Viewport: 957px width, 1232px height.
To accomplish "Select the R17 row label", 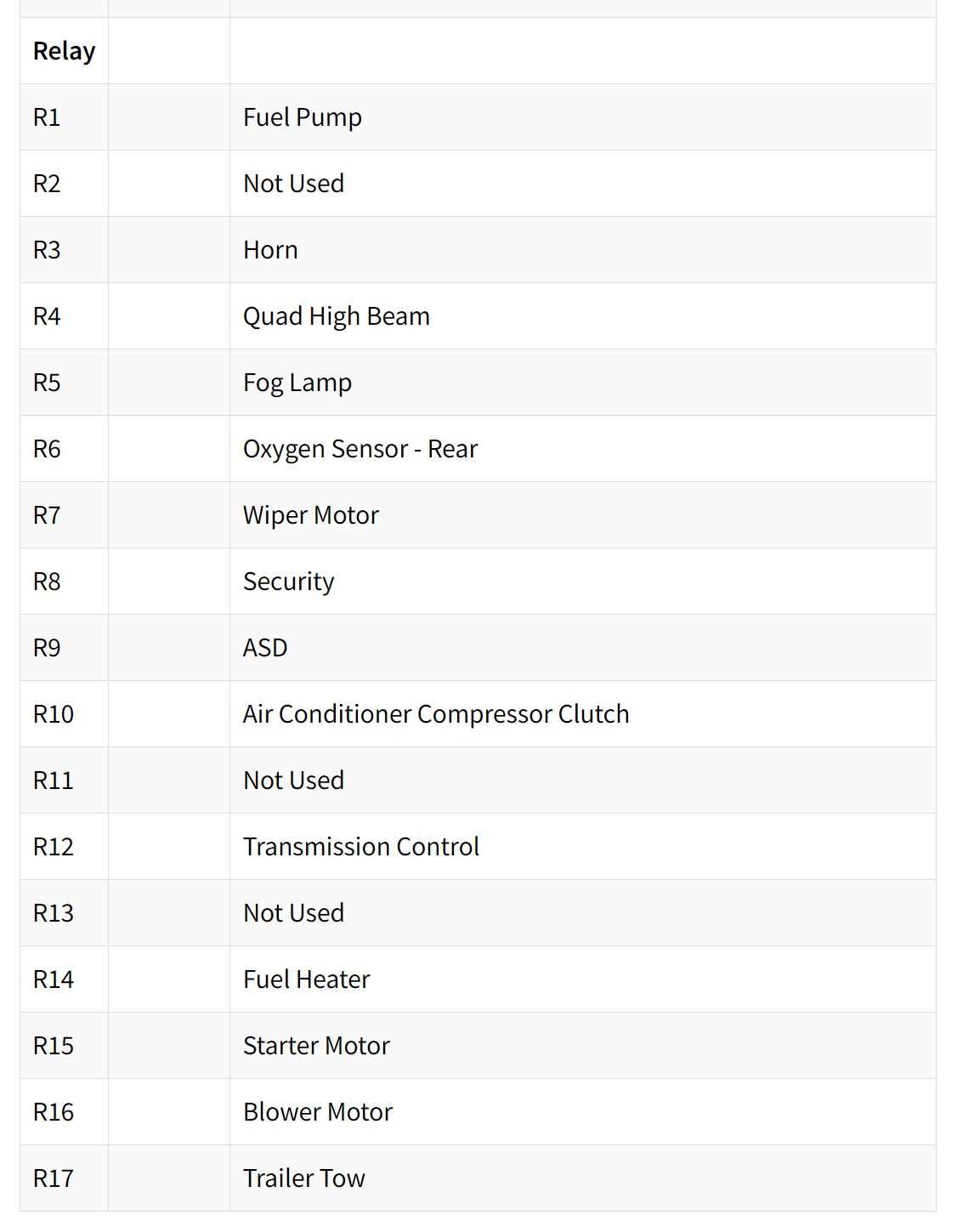I will [x=54, y=1178].
